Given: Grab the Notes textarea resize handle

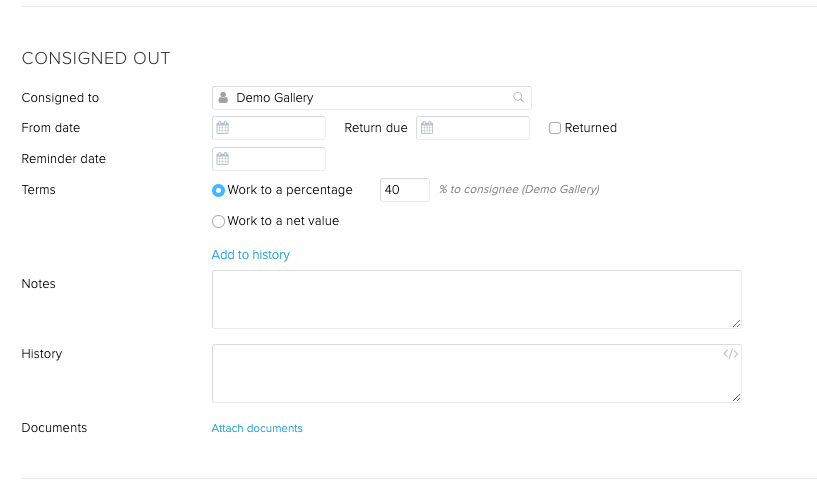Looking at the screenshot, I should pos(736,324).
